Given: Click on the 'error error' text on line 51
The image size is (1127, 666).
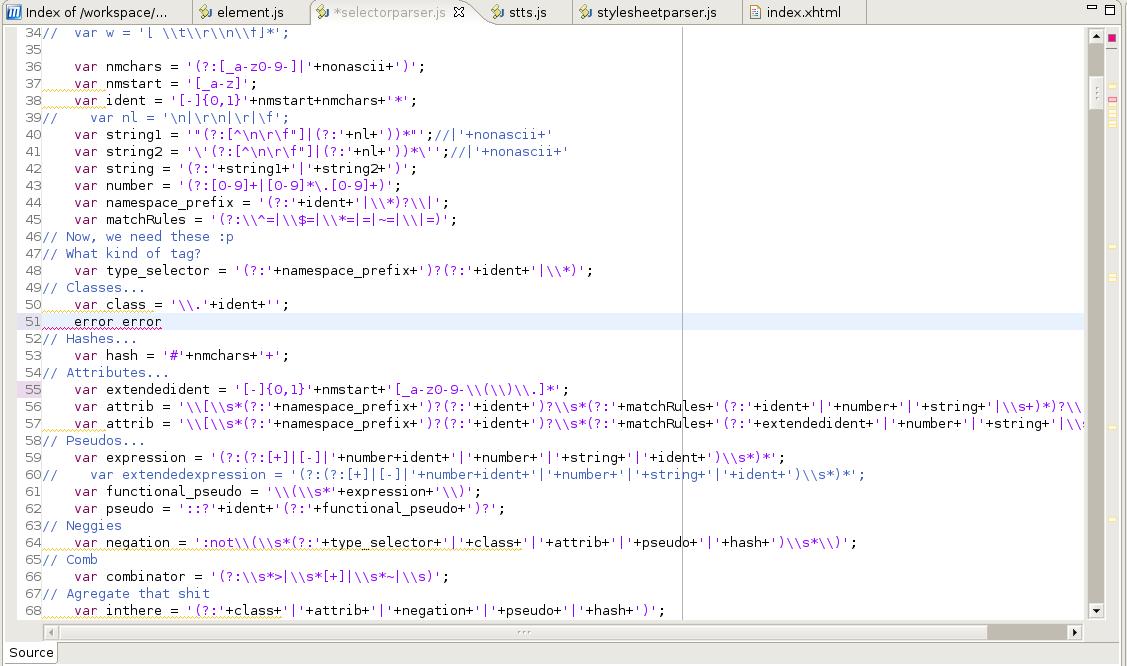Looking at the screenshot, I should [118, 322].
